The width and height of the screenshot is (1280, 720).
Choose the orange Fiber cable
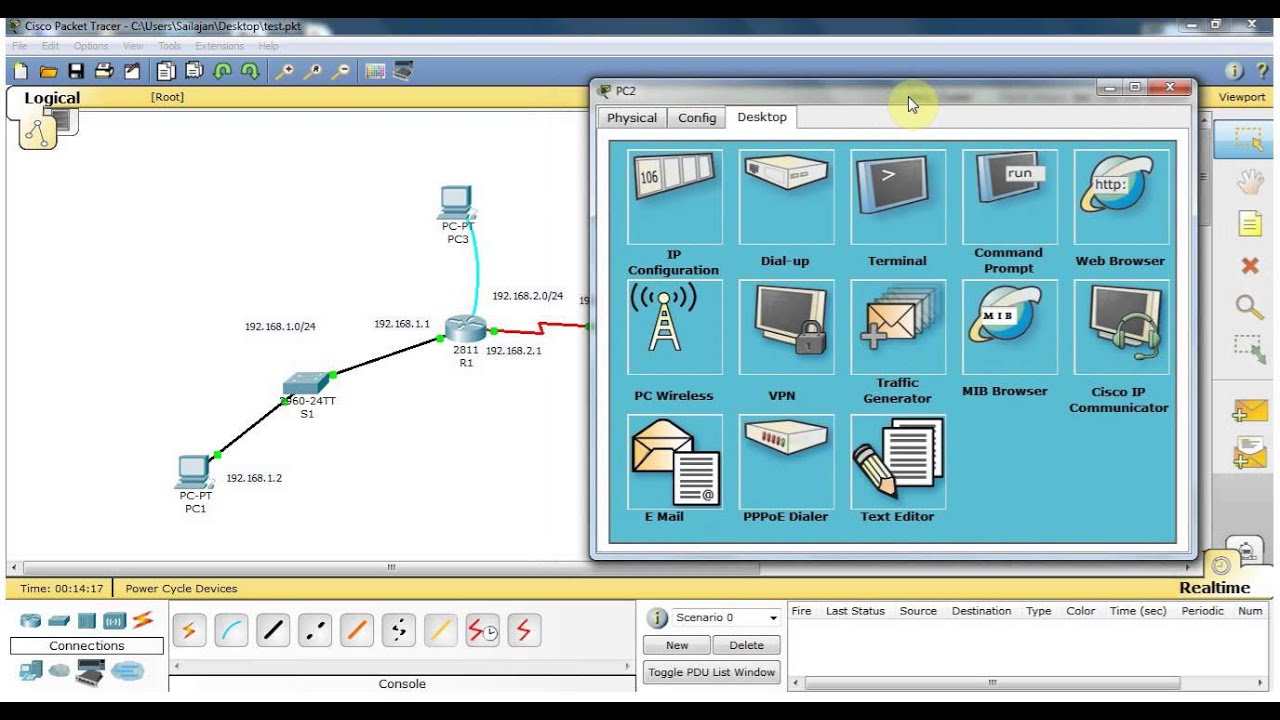(x=357, y=630)
